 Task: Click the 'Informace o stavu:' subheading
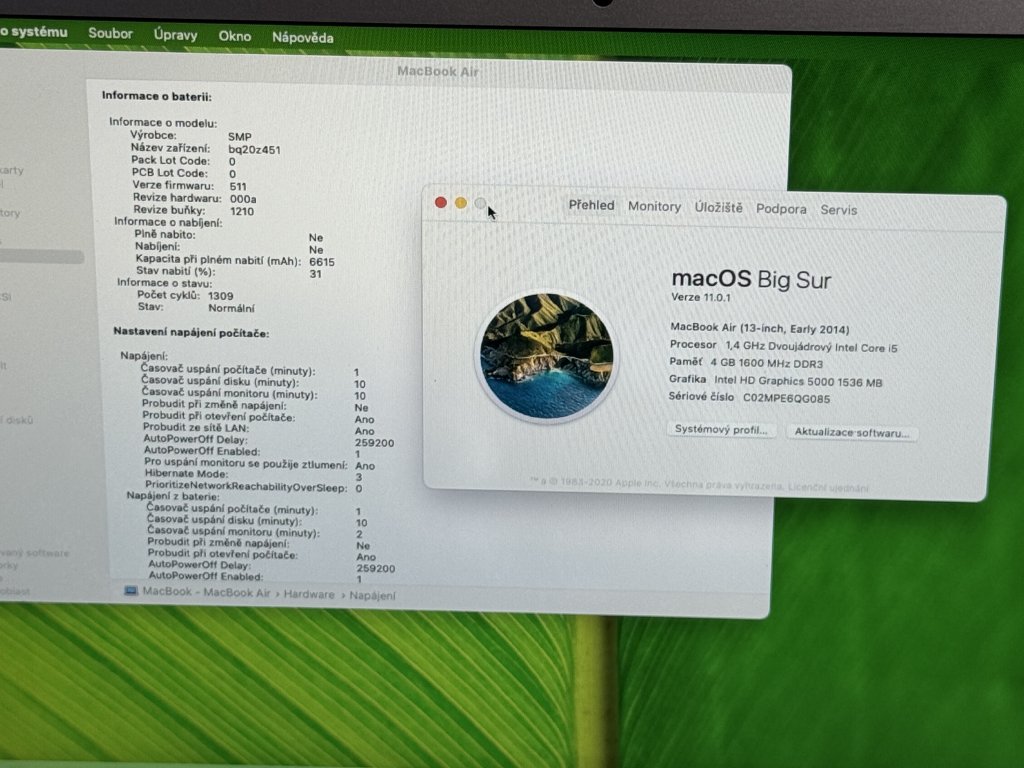(x=165, y=283)
